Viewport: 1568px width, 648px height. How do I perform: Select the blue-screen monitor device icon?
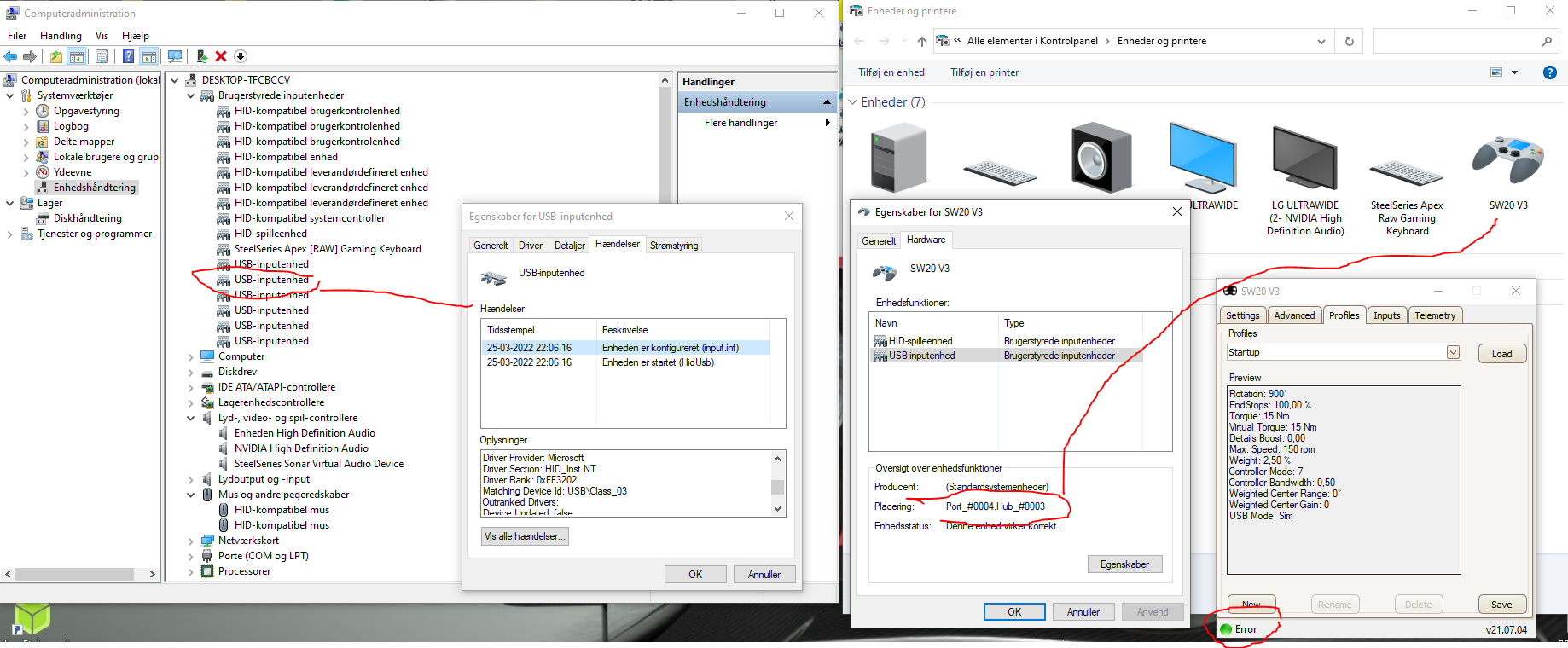coord(1203,158)
